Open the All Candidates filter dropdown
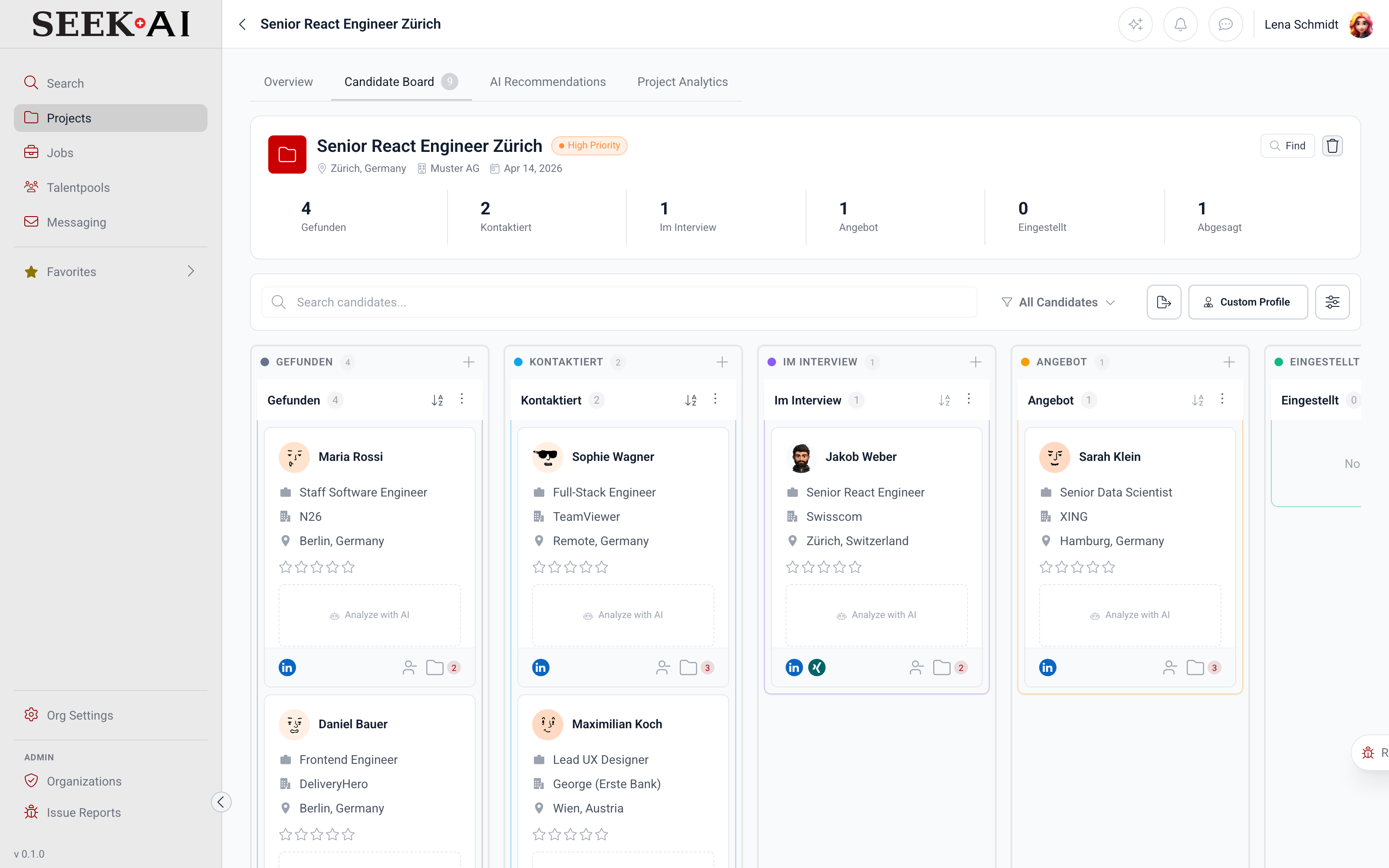Viewport: 1389px width, 868px height. click(x=1058, y=302)
